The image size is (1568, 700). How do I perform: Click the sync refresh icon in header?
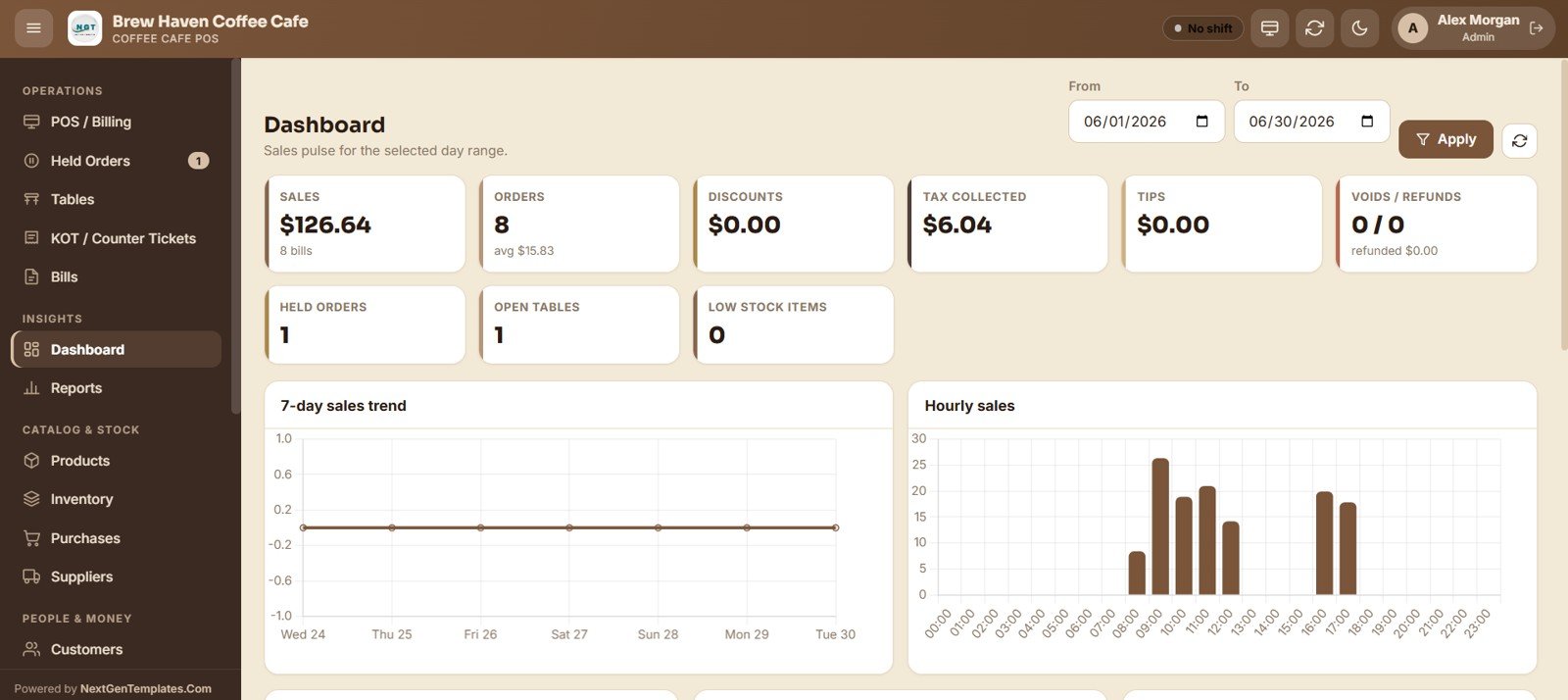coord(1314,28)
